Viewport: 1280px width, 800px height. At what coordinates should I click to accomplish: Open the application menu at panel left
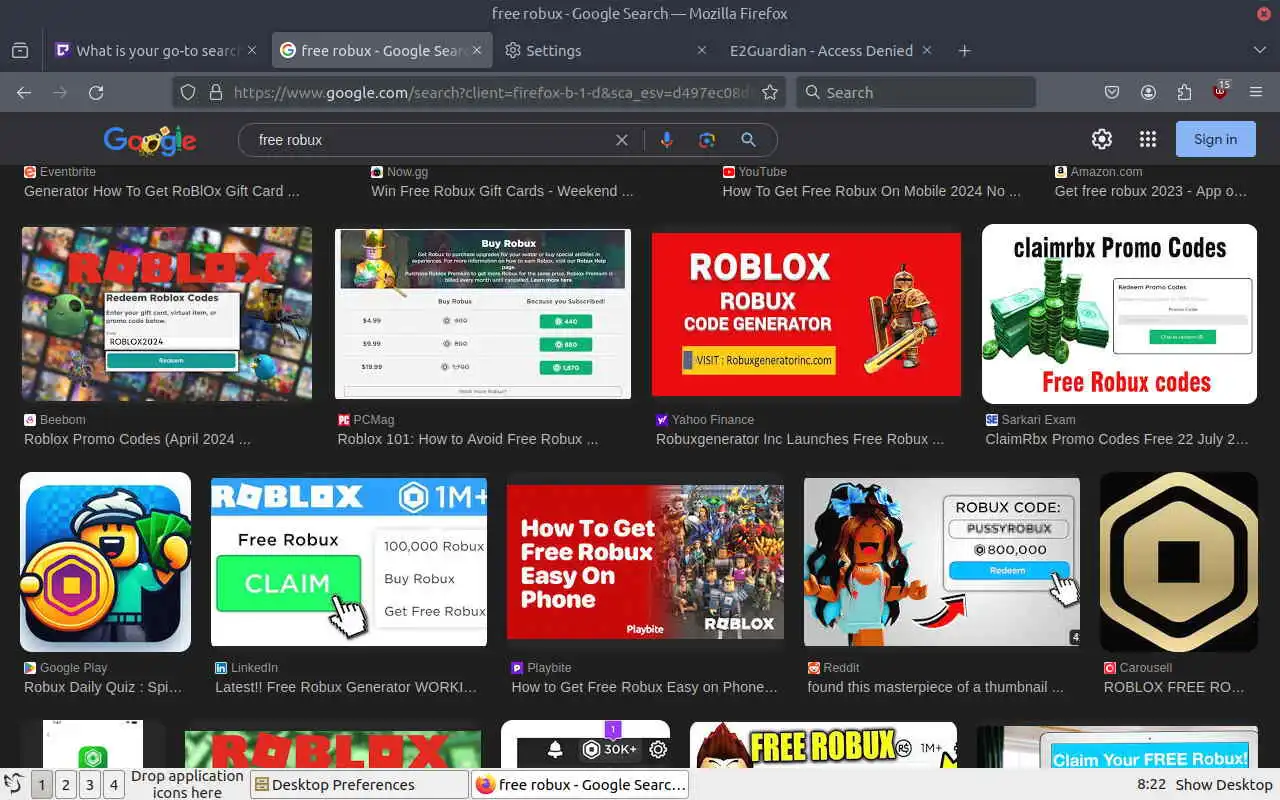(x=13, y=785)
